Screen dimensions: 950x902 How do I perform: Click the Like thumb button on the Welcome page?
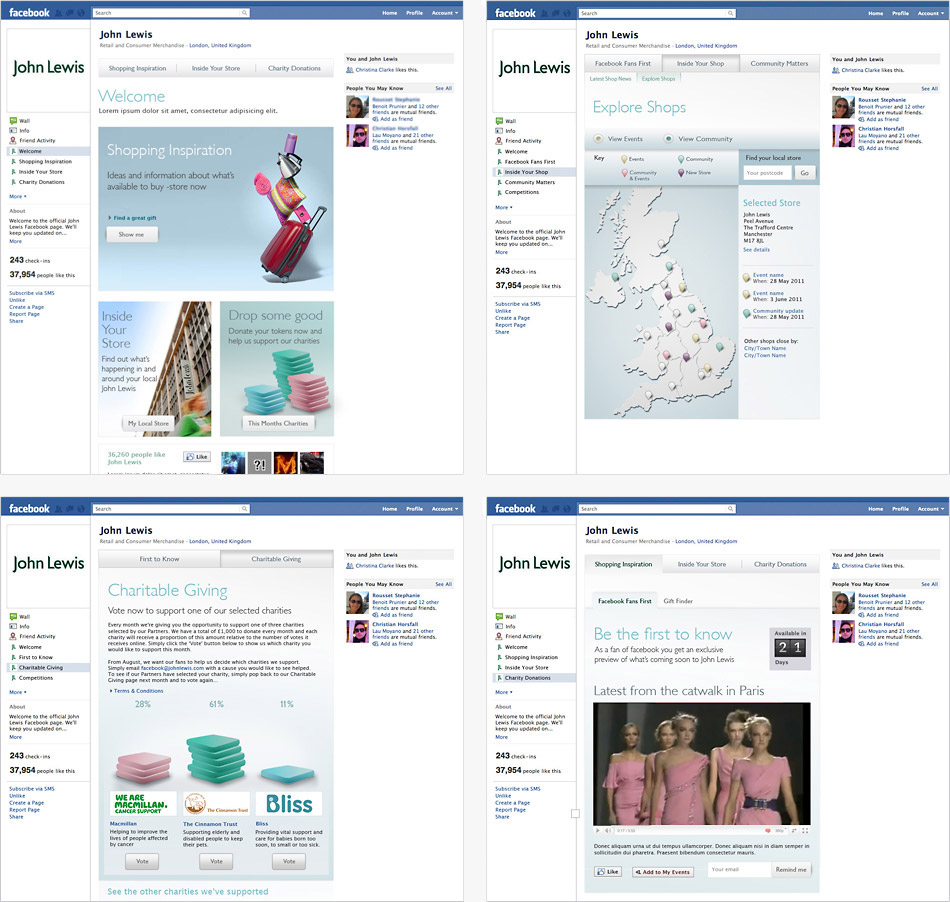pos(196,457)
